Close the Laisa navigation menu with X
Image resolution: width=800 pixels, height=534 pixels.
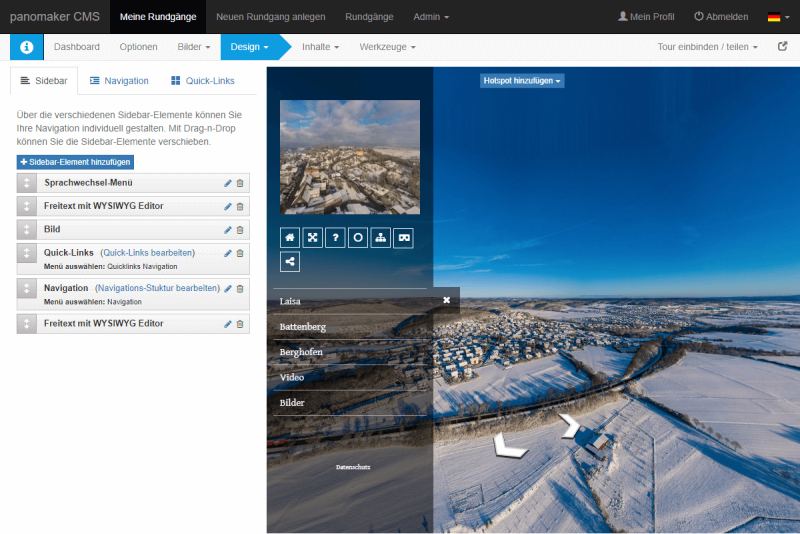coord(447,300)
